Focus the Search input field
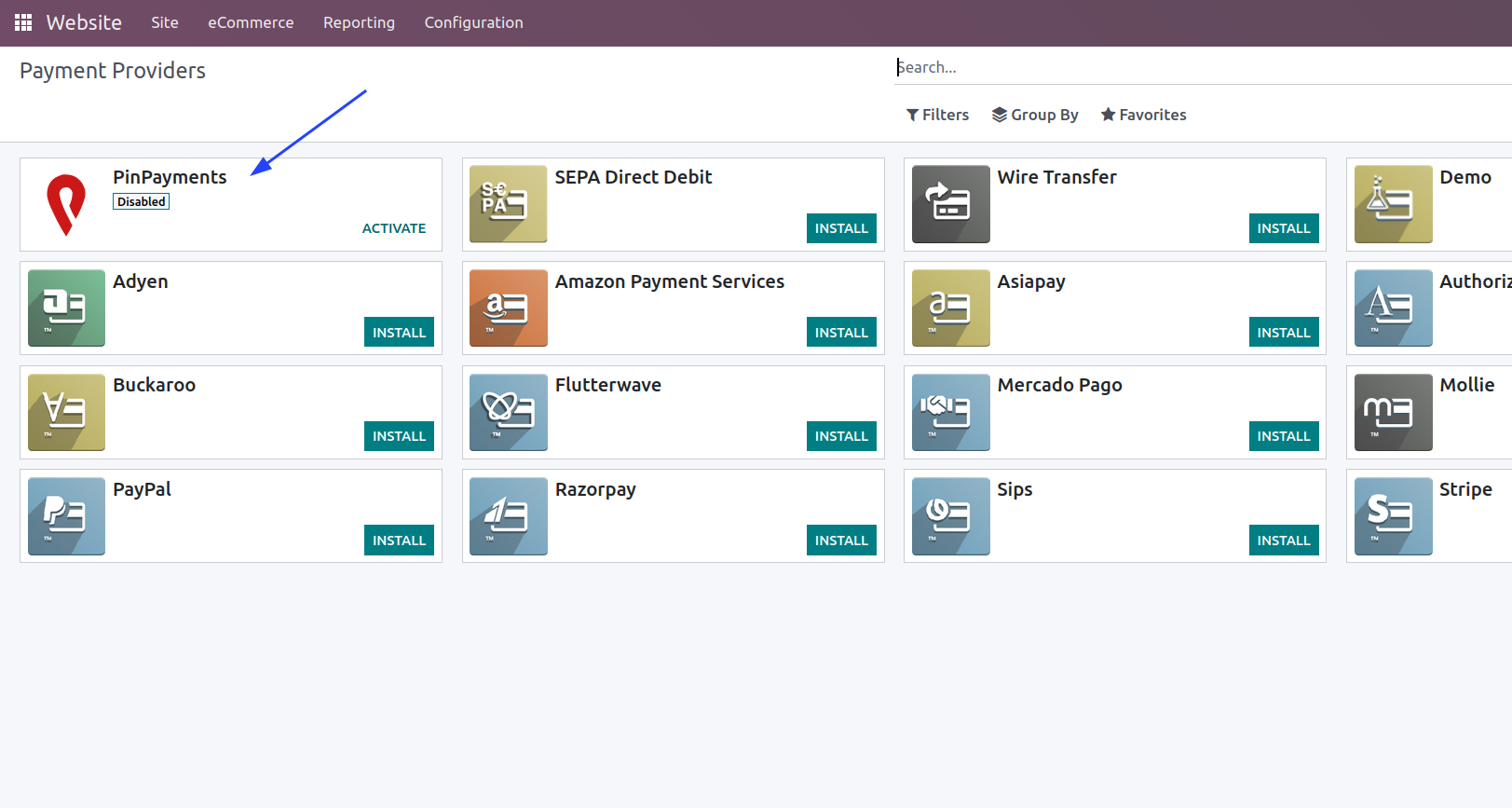1512x808 pixels. coord(1202,67)
